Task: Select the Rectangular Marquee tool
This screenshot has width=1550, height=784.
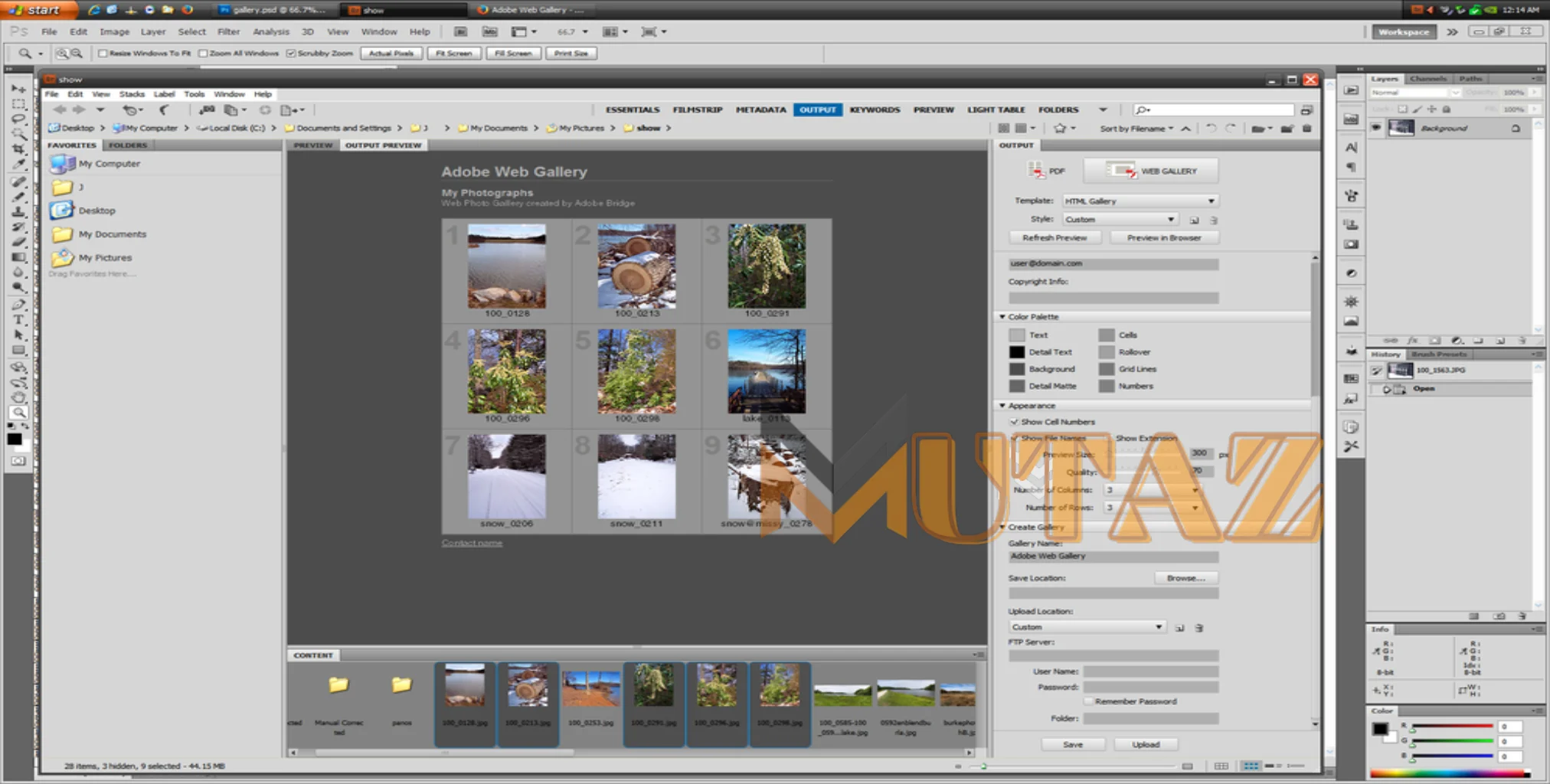Action: pyautogui.click(x=18, y=104)
